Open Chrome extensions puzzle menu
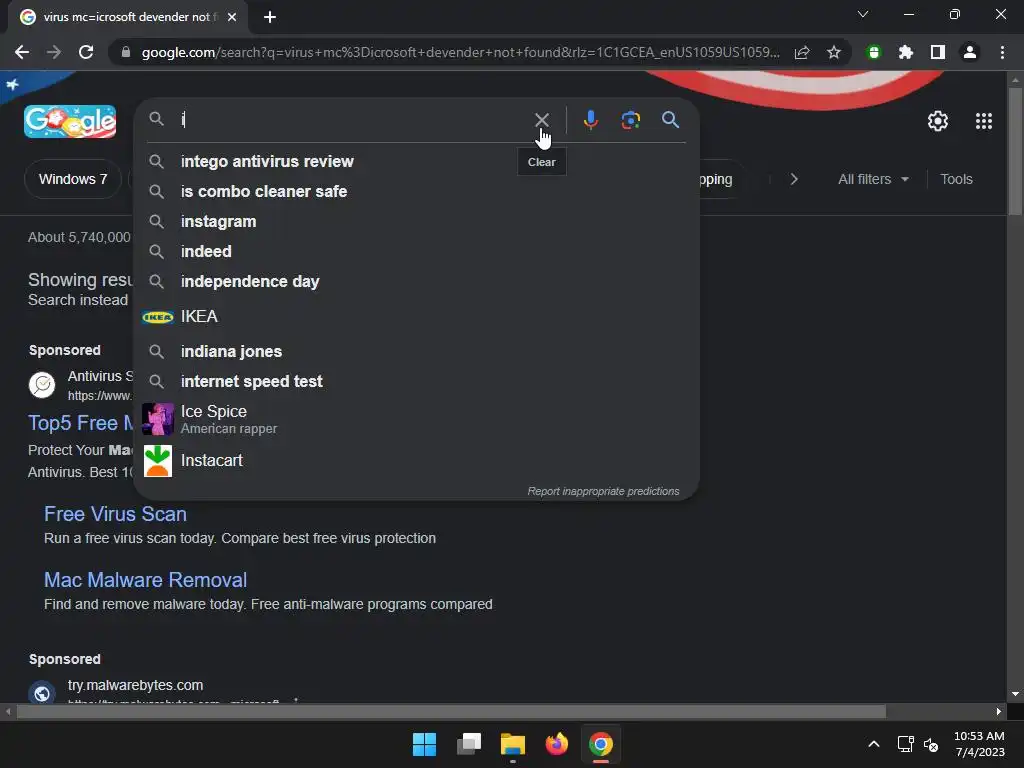 (x=906, y=52)
